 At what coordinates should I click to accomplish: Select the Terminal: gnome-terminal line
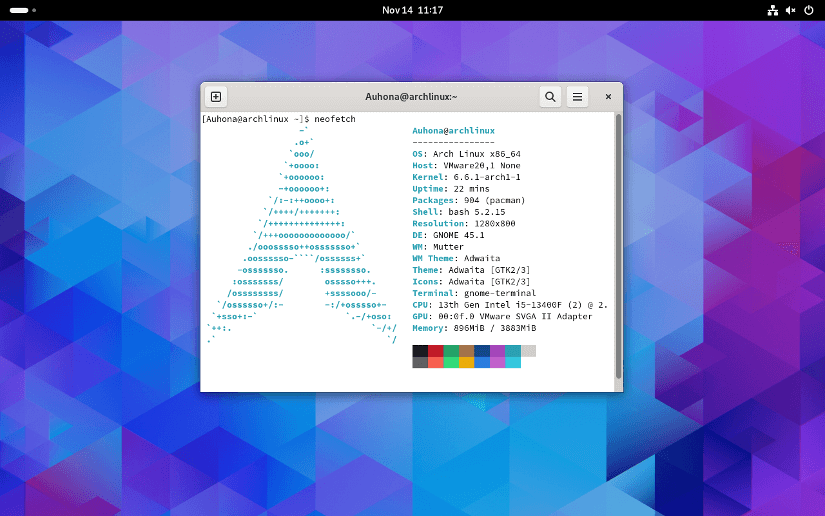(474, 293)
